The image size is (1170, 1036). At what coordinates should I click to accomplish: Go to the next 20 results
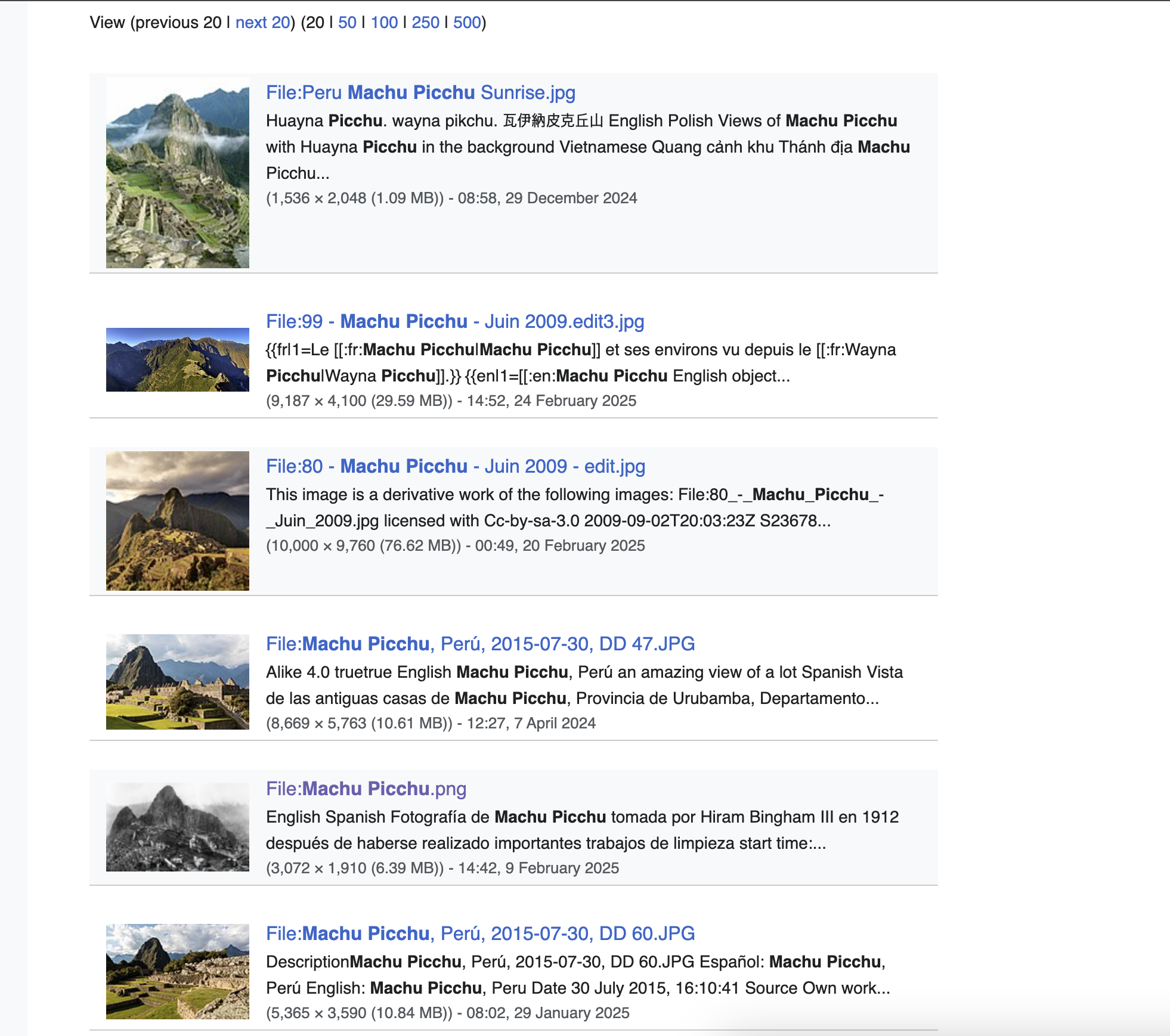(262, 23)
